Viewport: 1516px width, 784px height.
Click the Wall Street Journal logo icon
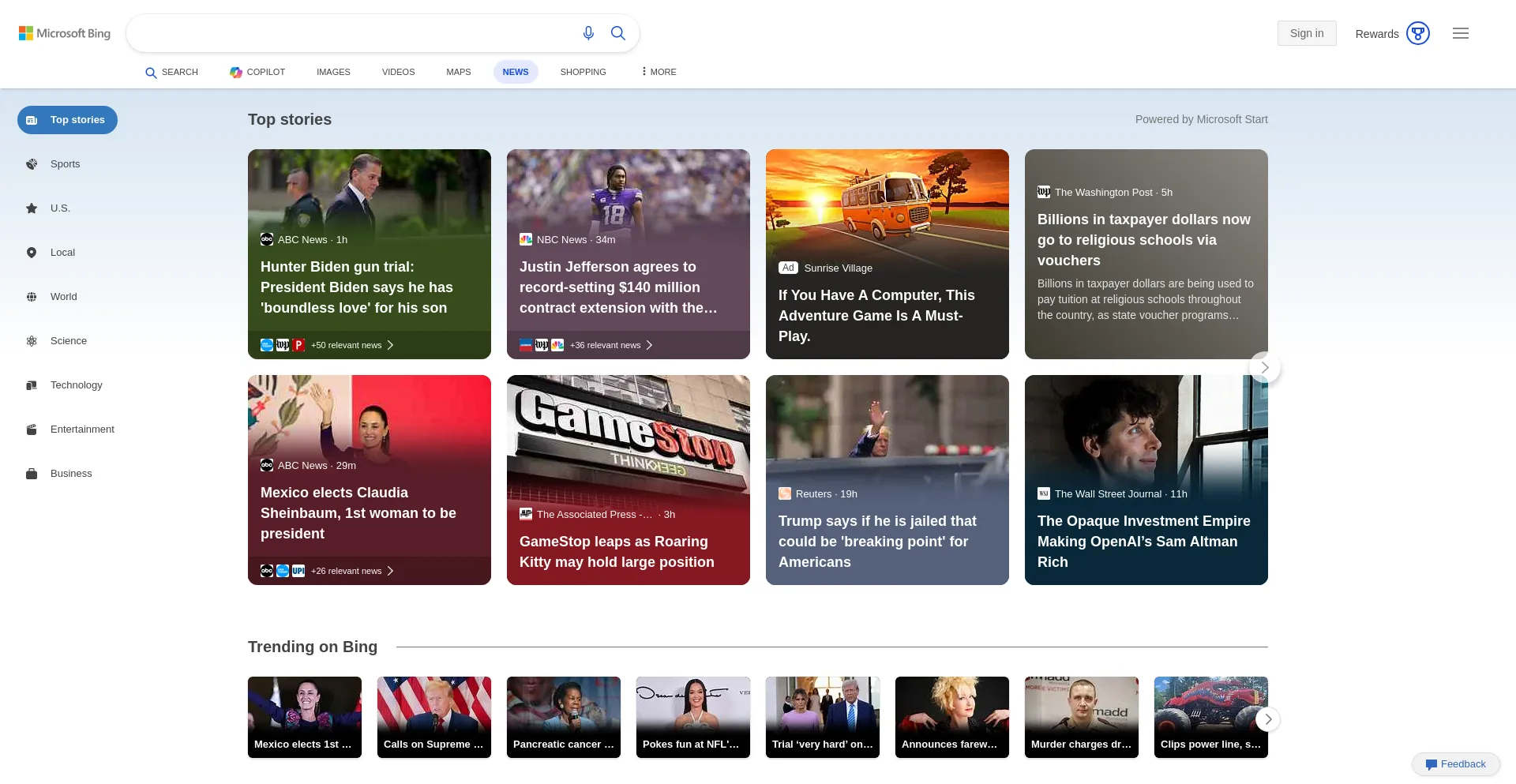[x=1044, y=493]
